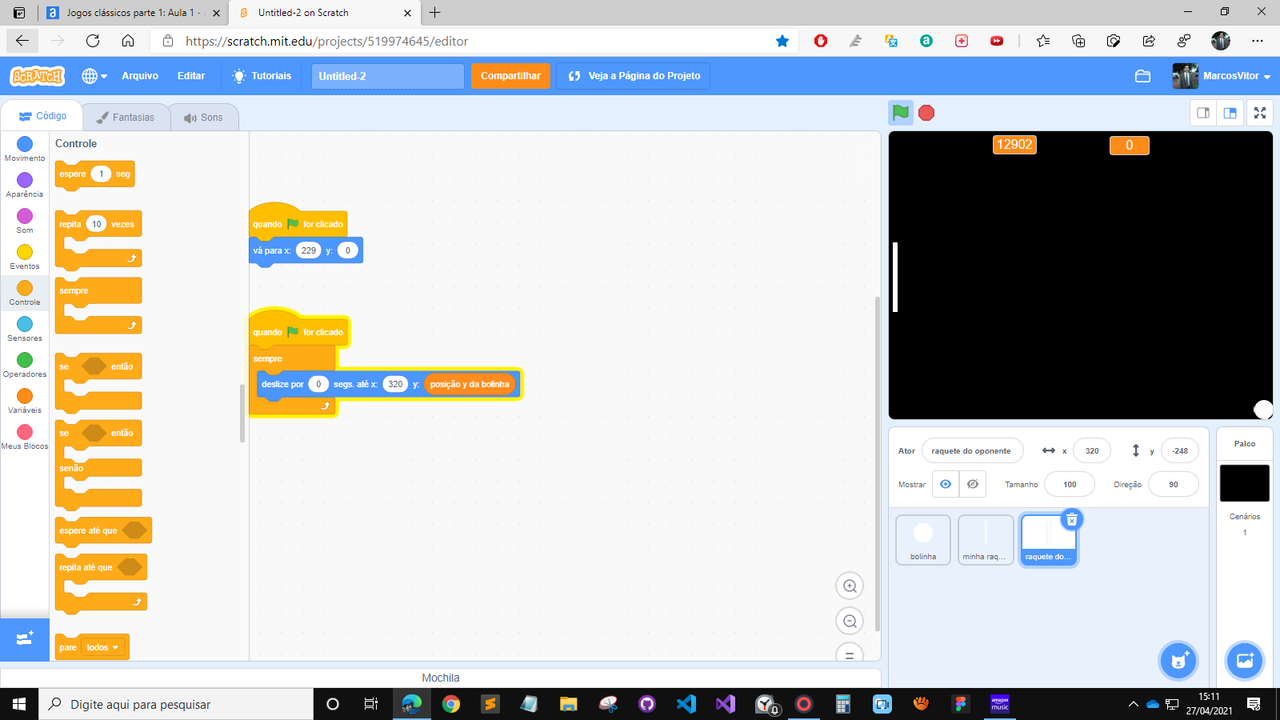Click the 'sempre' block in palette
This screenshot has width=1280, height=720.
pyautogui.click(x=74, y=291)
